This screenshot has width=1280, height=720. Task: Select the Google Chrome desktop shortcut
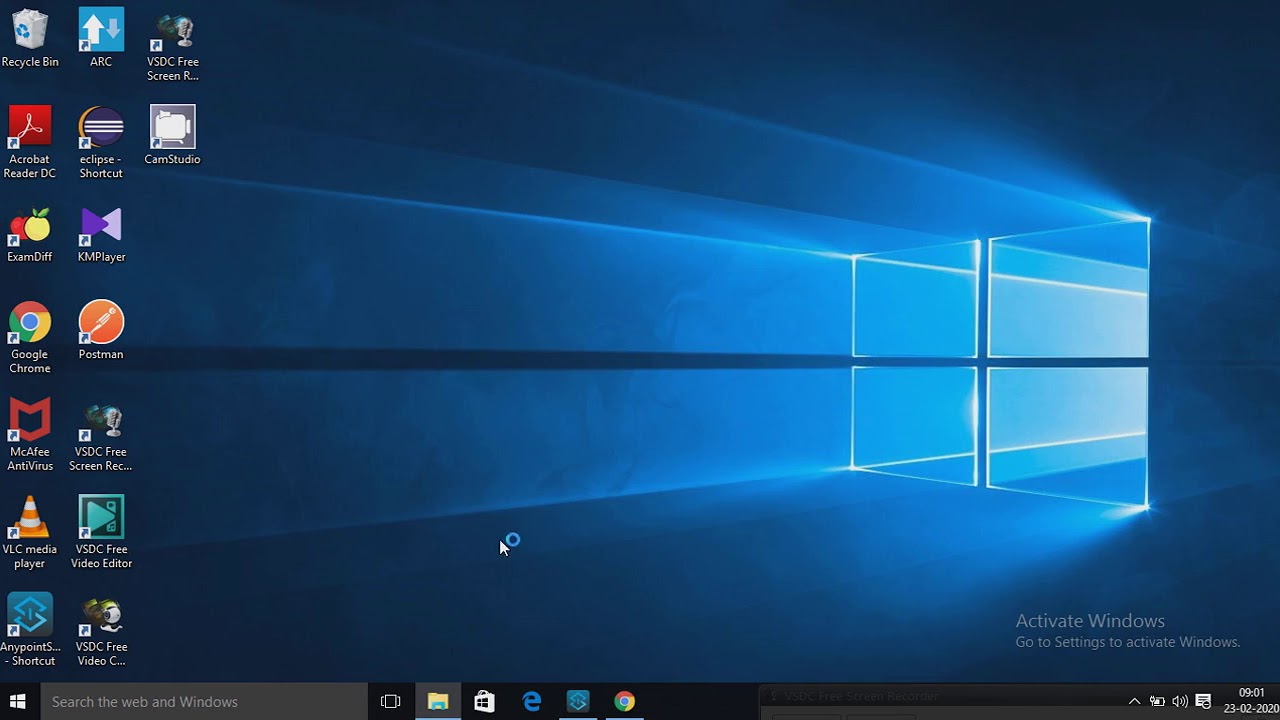(x=30, y=338)
